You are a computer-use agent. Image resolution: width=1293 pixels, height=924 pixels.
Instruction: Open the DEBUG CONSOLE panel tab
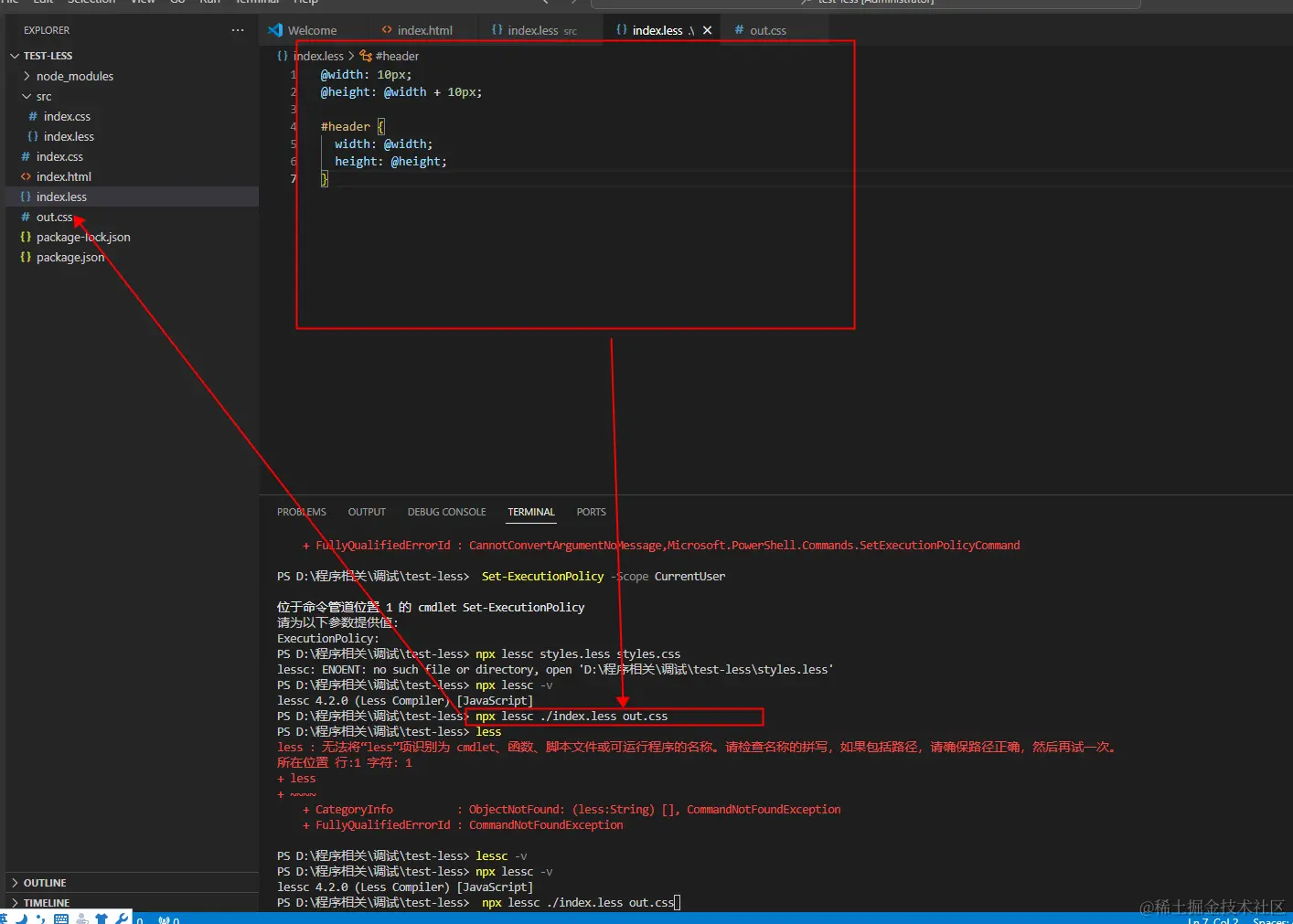click(446, 512)
